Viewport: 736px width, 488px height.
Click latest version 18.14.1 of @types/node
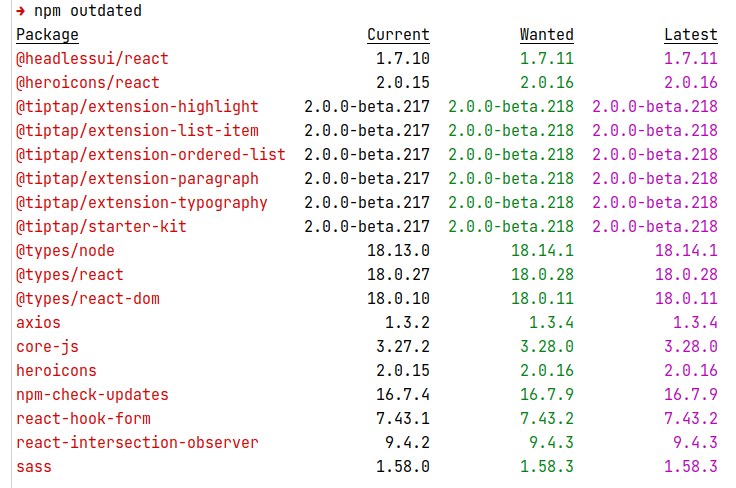click(686, 251)
